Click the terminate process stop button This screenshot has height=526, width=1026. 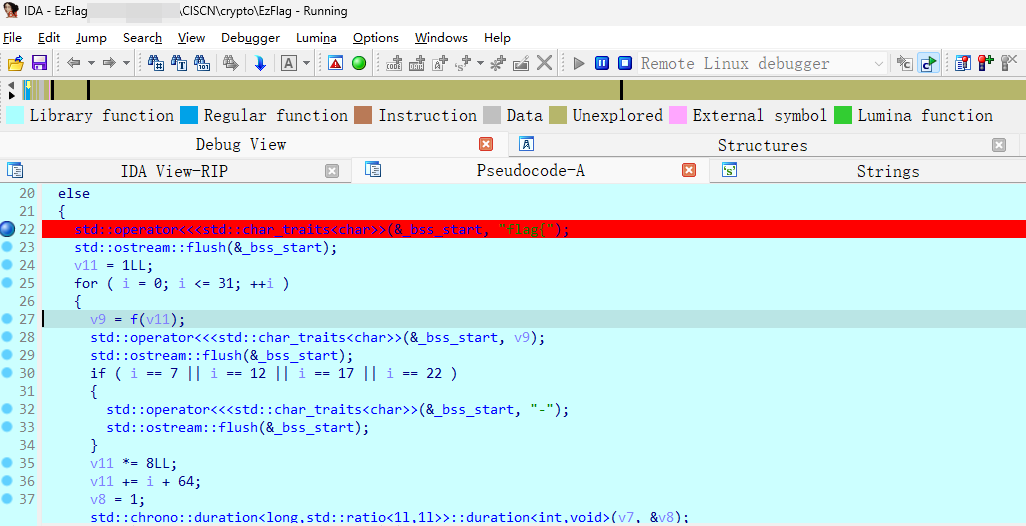pos(624,63)
